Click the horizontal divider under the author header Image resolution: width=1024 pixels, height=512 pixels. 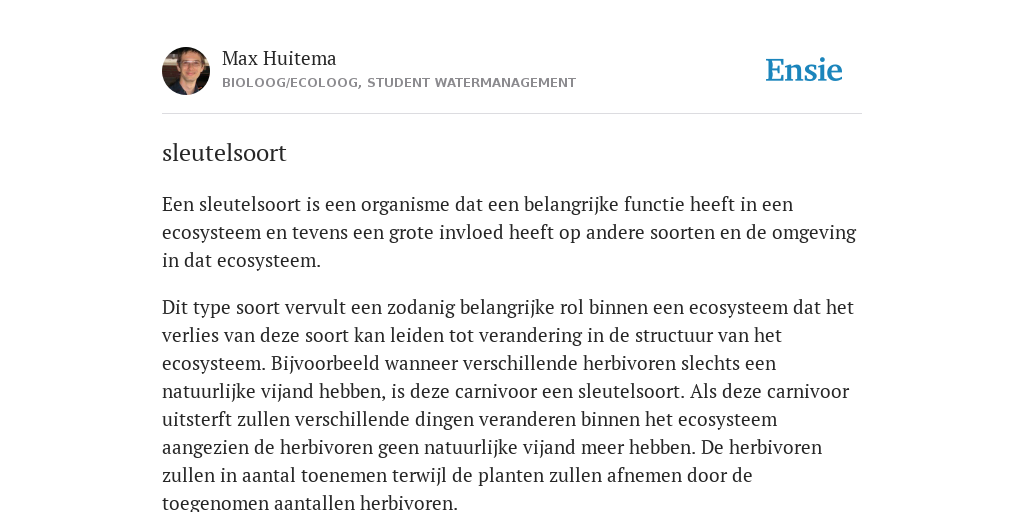[x=512, y=114]
